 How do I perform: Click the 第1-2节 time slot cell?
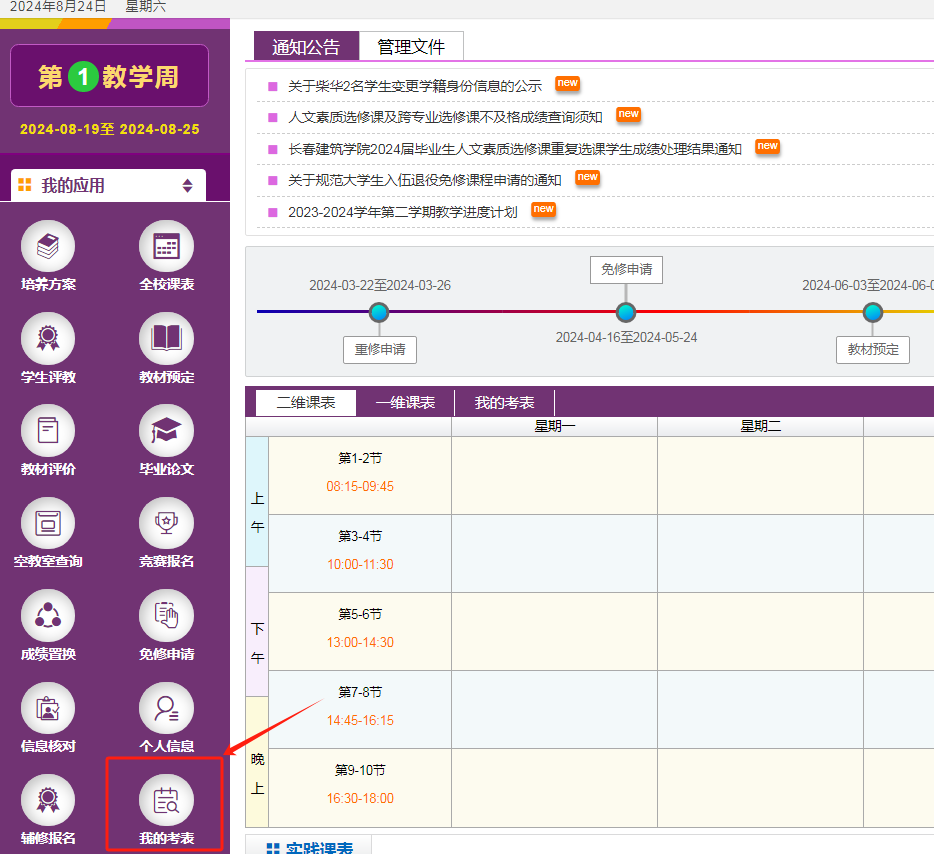pyautogui.click(x=360, y=475)
